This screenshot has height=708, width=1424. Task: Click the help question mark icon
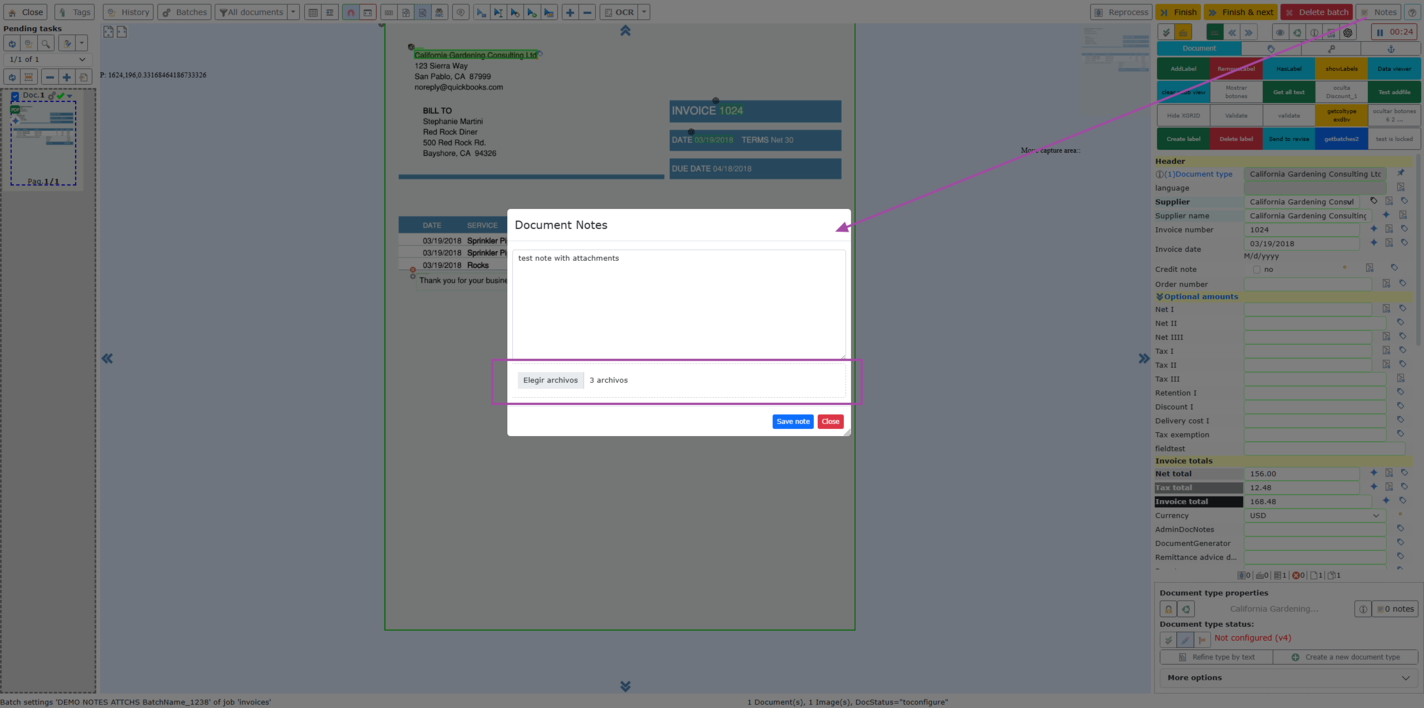tap(1314, 32)
